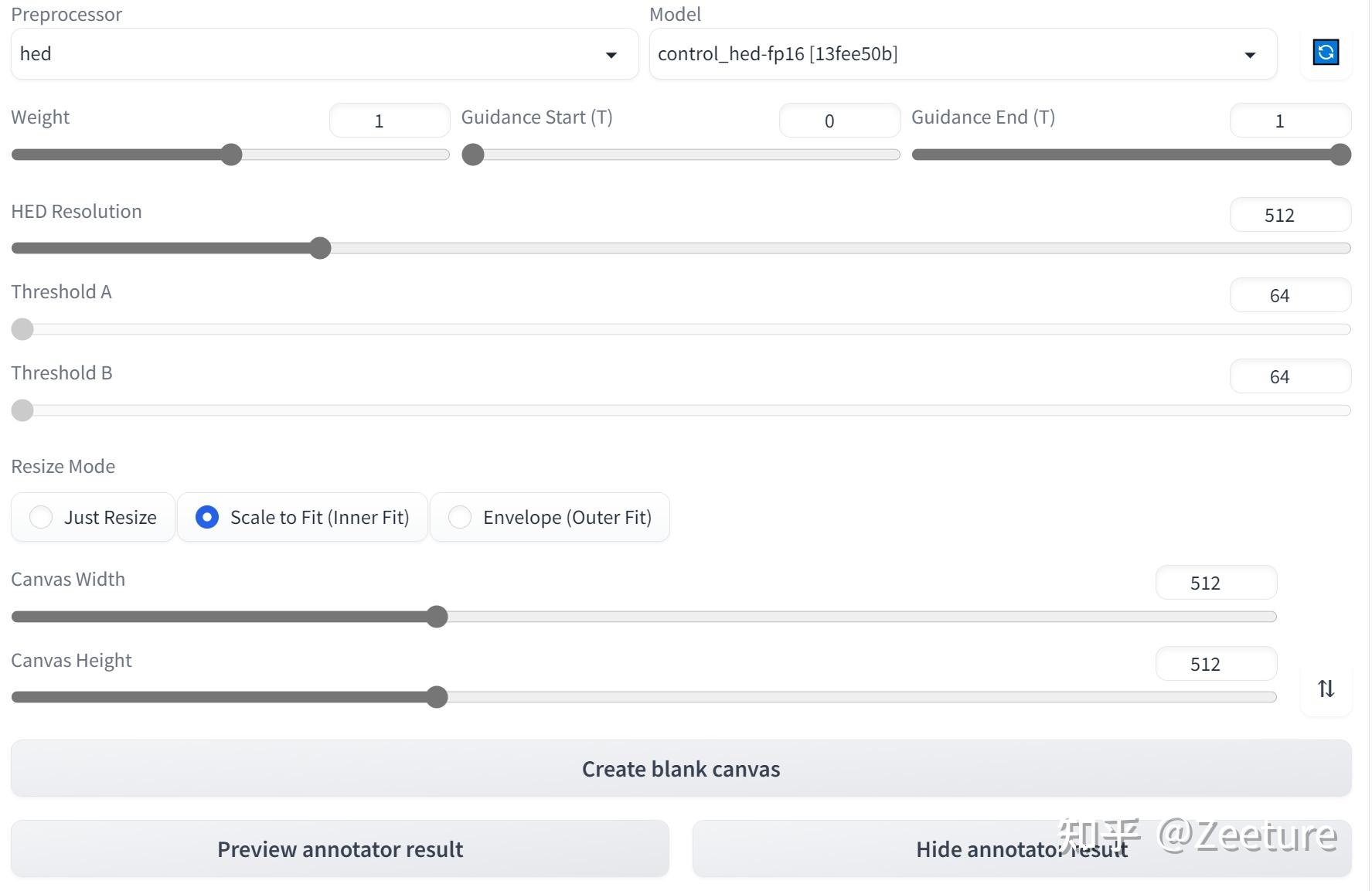This screenshot has height=891, width=1372.
Task: Click the Guidance Start (T) slider handle
Action: click(x=473, y=155)
